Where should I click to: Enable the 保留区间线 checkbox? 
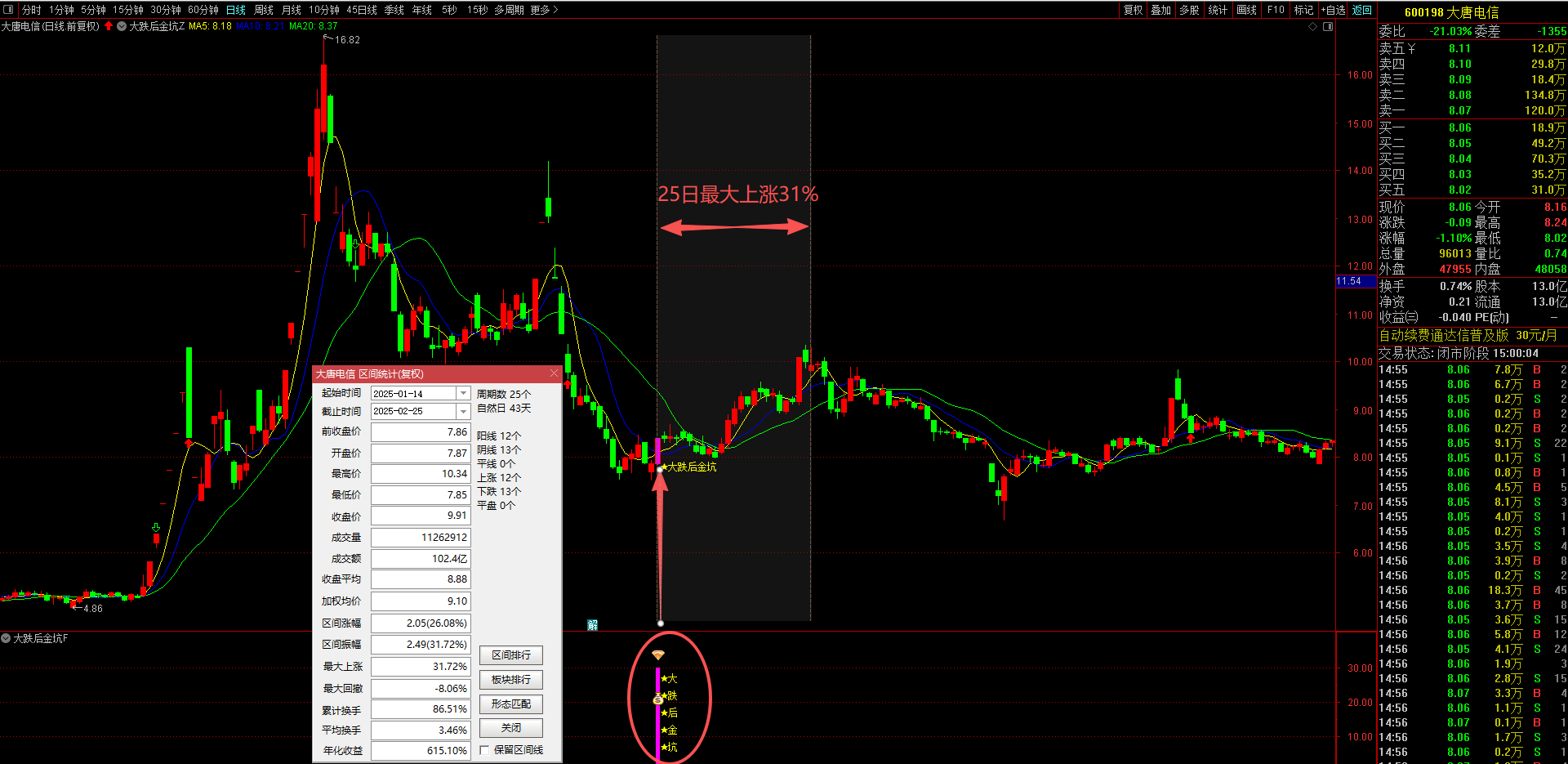pyautogui.click(x=485, y=750)
